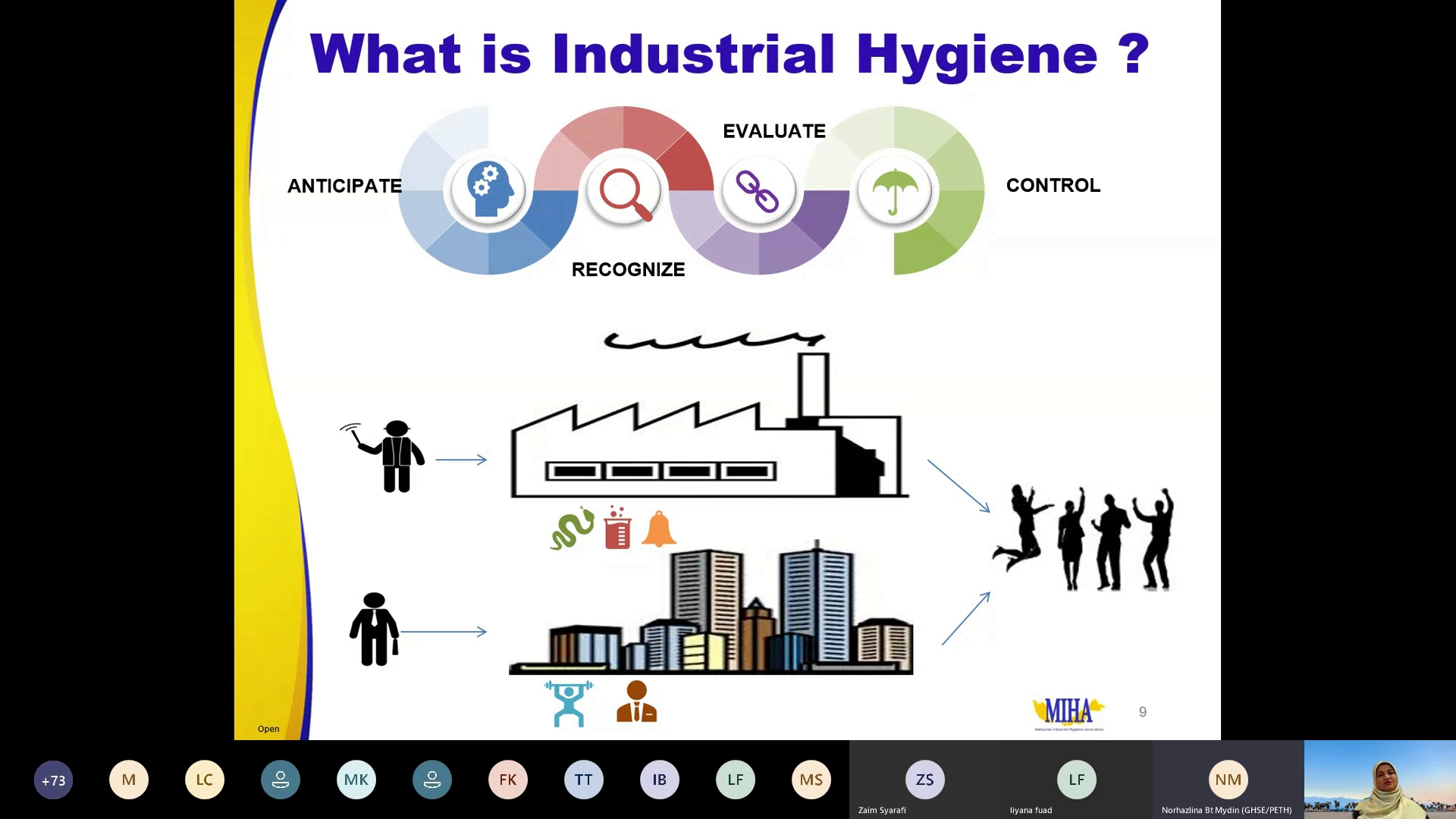Click the FK participant avatar
The image size is (1456, 819).
pos(508,780)
